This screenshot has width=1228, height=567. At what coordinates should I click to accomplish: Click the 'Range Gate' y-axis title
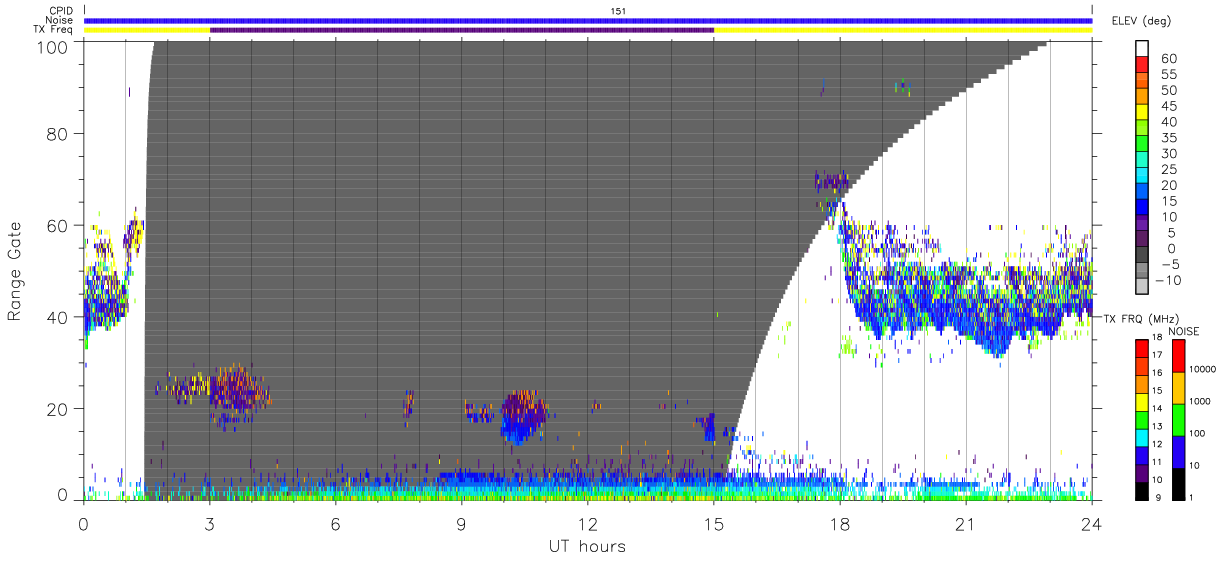click(x=15, y=271)
